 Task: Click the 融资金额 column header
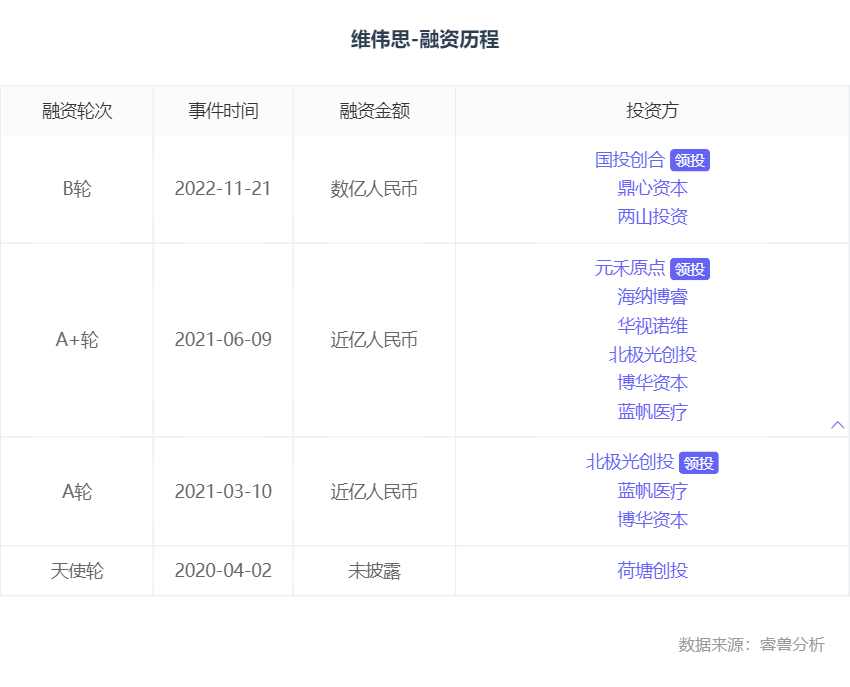point(374,111)
